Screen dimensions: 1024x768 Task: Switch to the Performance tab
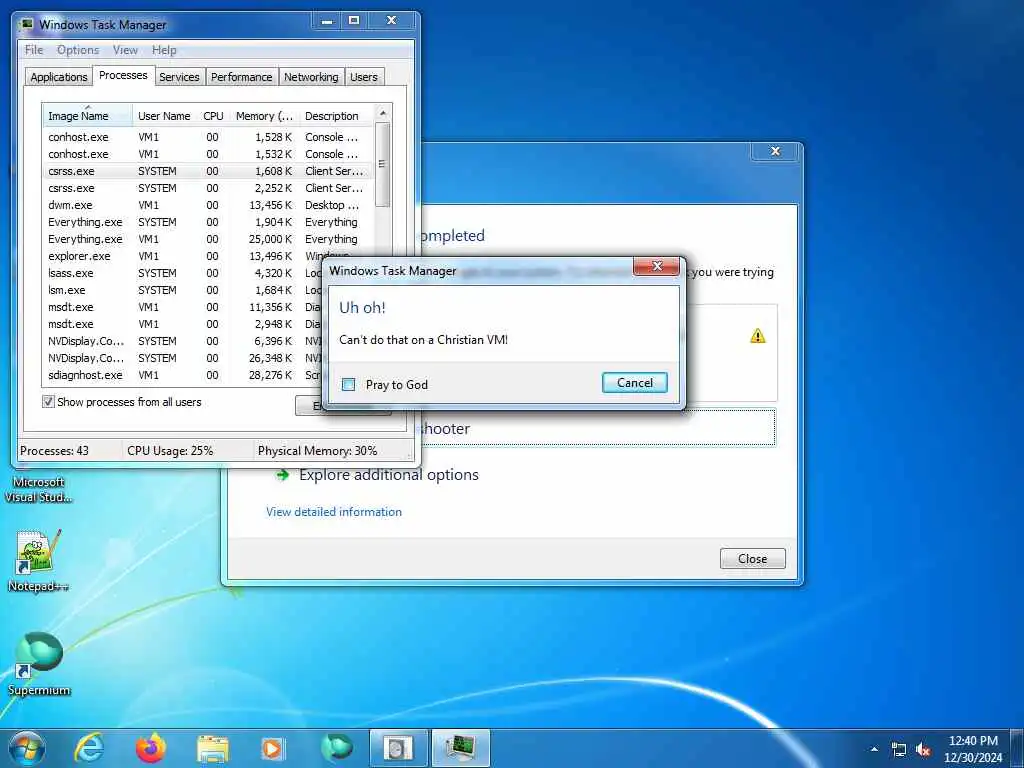tap(242, 76)
